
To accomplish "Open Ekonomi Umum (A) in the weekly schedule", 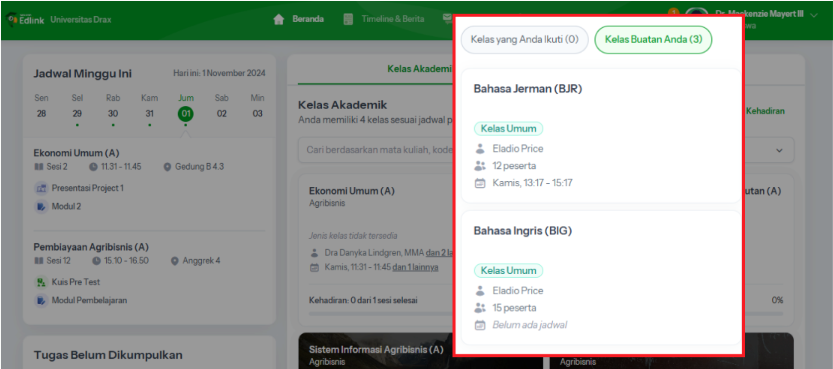I will pos(76,153).
